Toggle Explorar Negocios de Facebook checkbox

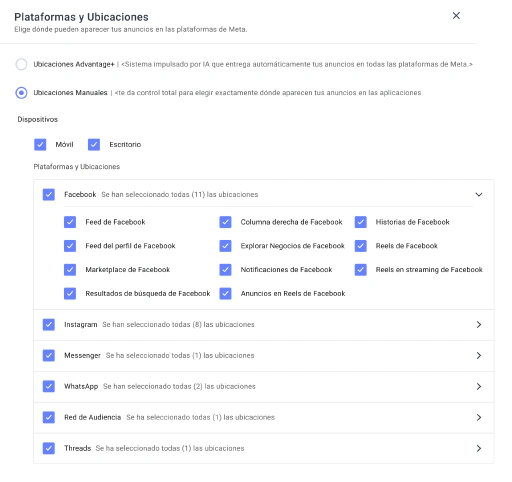pos(225,246)
